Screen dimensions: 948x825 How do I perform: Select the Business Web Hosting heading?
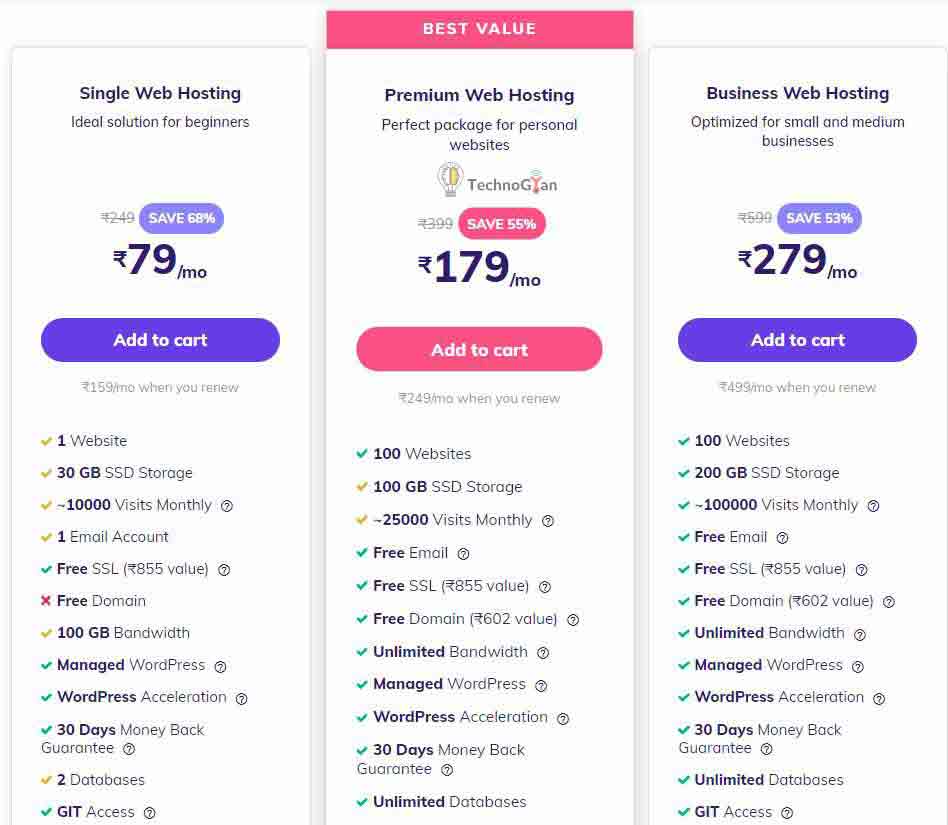coord(797,93)
